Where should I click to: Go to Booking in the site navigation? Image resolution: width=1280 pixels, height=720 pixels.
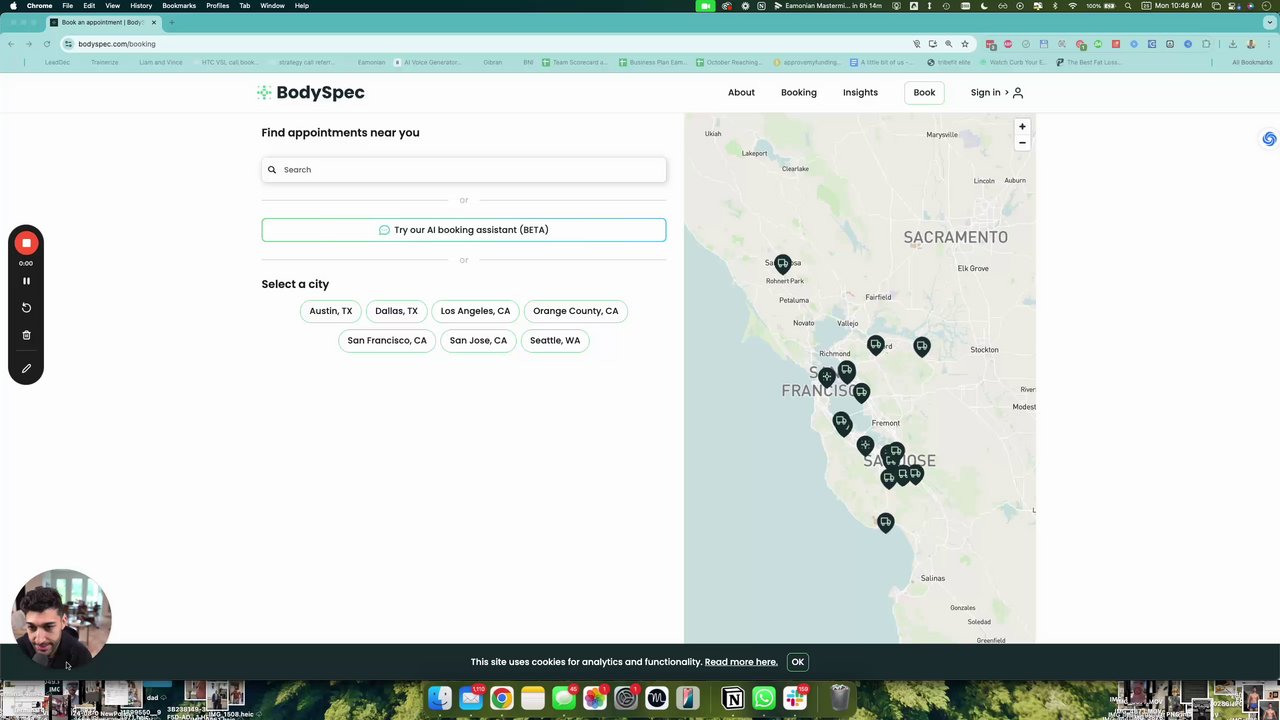[x=799, y=93]
